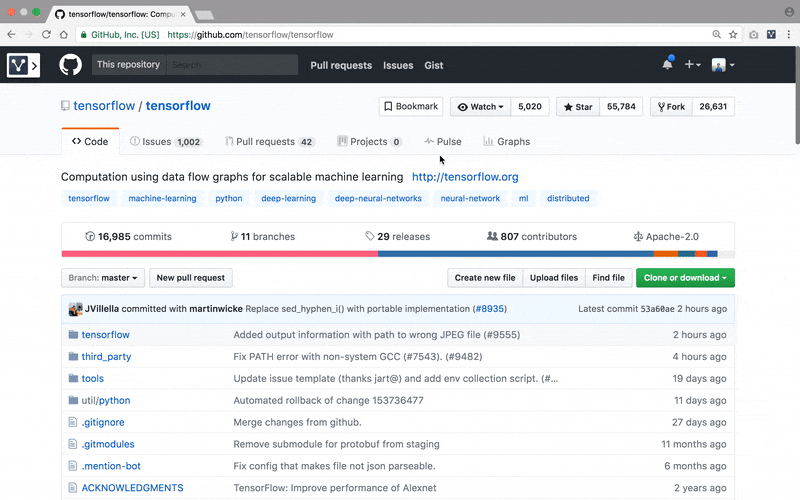Switch to the Issues tab
Screen dimensions: 800x500
tap(165, 142)
